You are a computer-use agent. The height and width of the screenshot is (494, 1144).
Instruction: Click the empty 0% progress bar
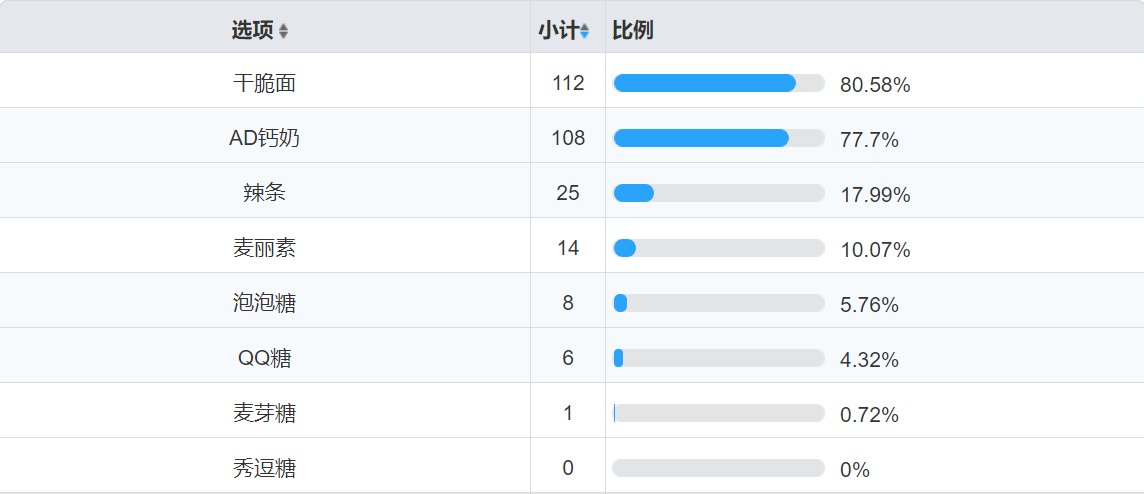pos(718,468)
